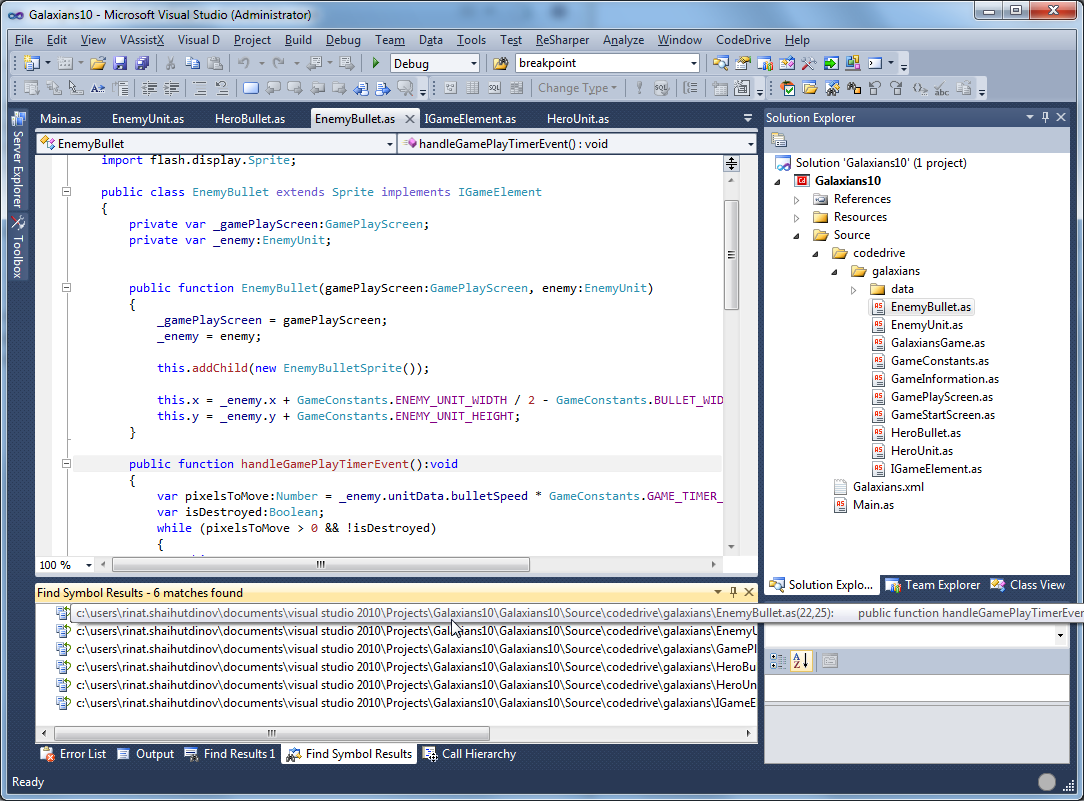The height and width of the screenshot is (801, 1084).
Task: Save the current file with floppy icon
Action: tap(120, 64)
